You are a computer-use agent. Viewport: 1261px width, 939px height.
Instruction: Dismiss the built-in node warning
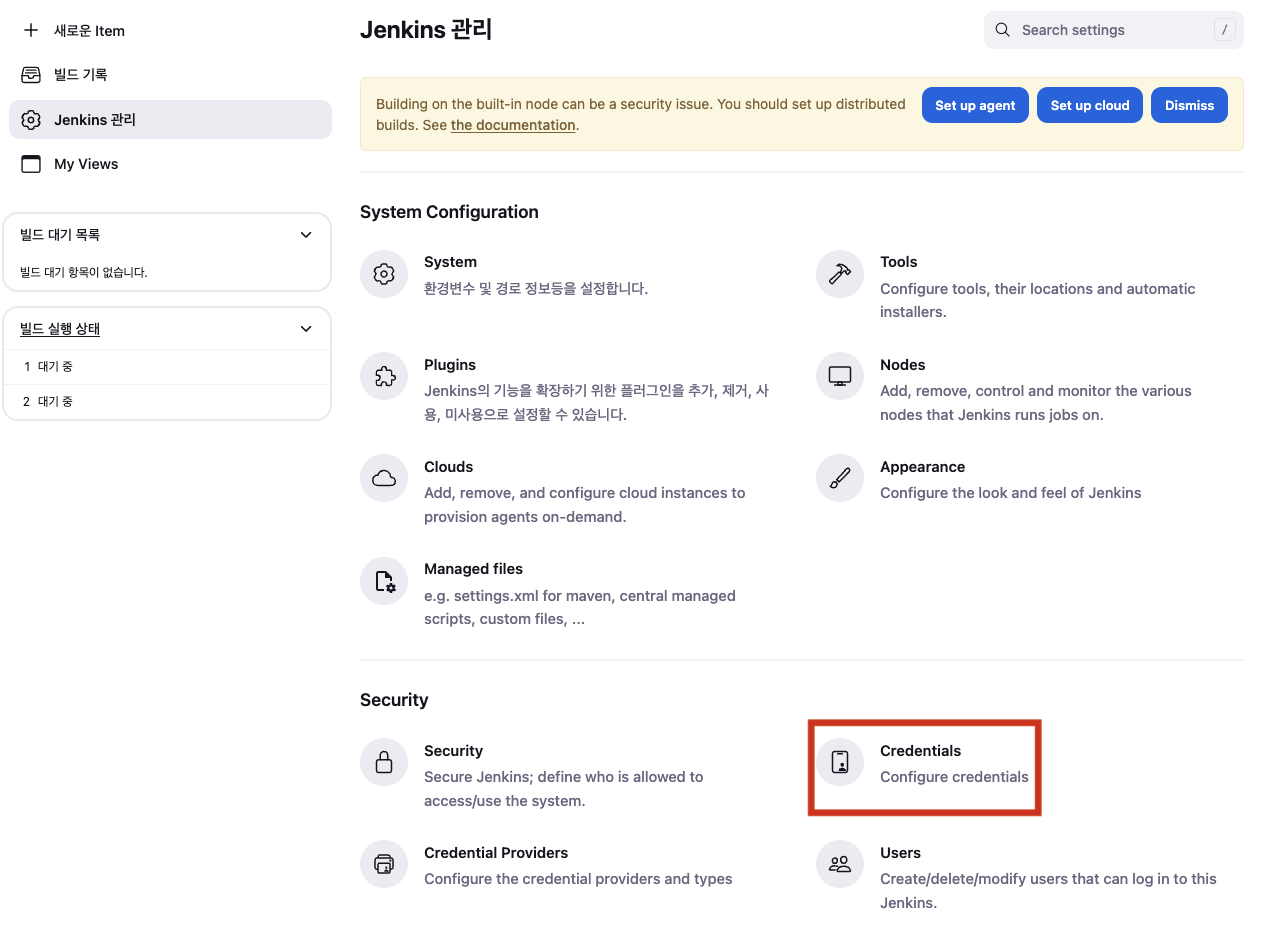(1189, 105)
